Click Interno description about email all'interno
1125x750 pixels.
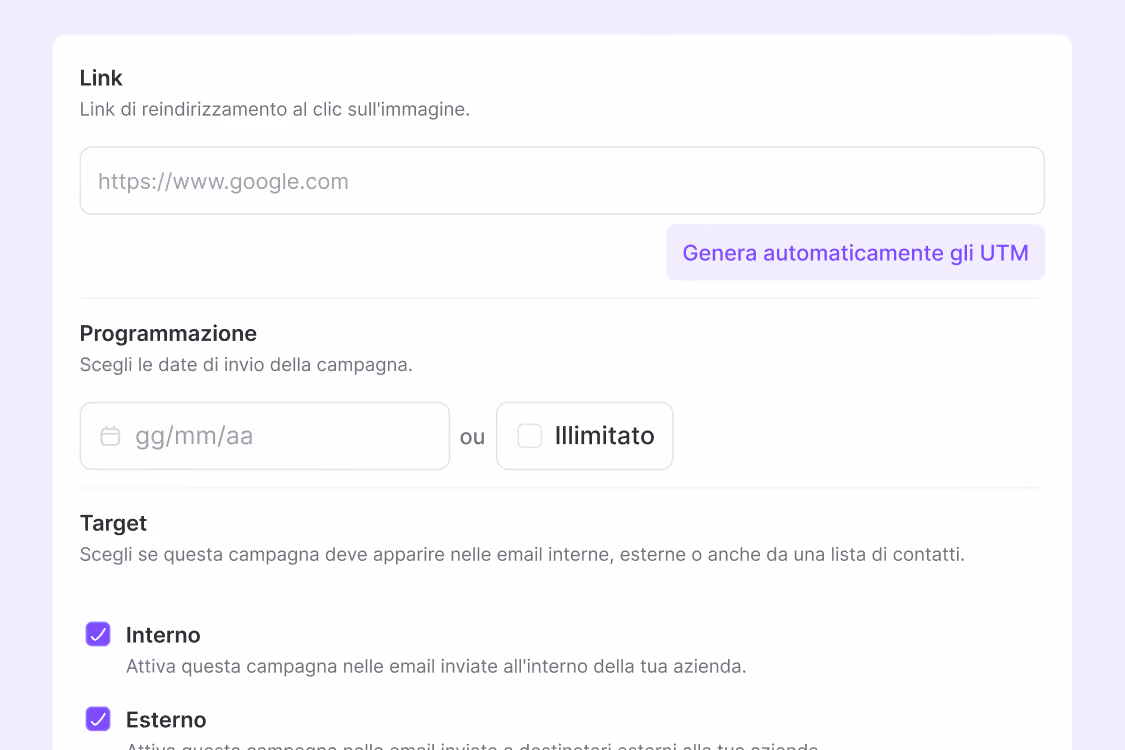coord(436,666)
